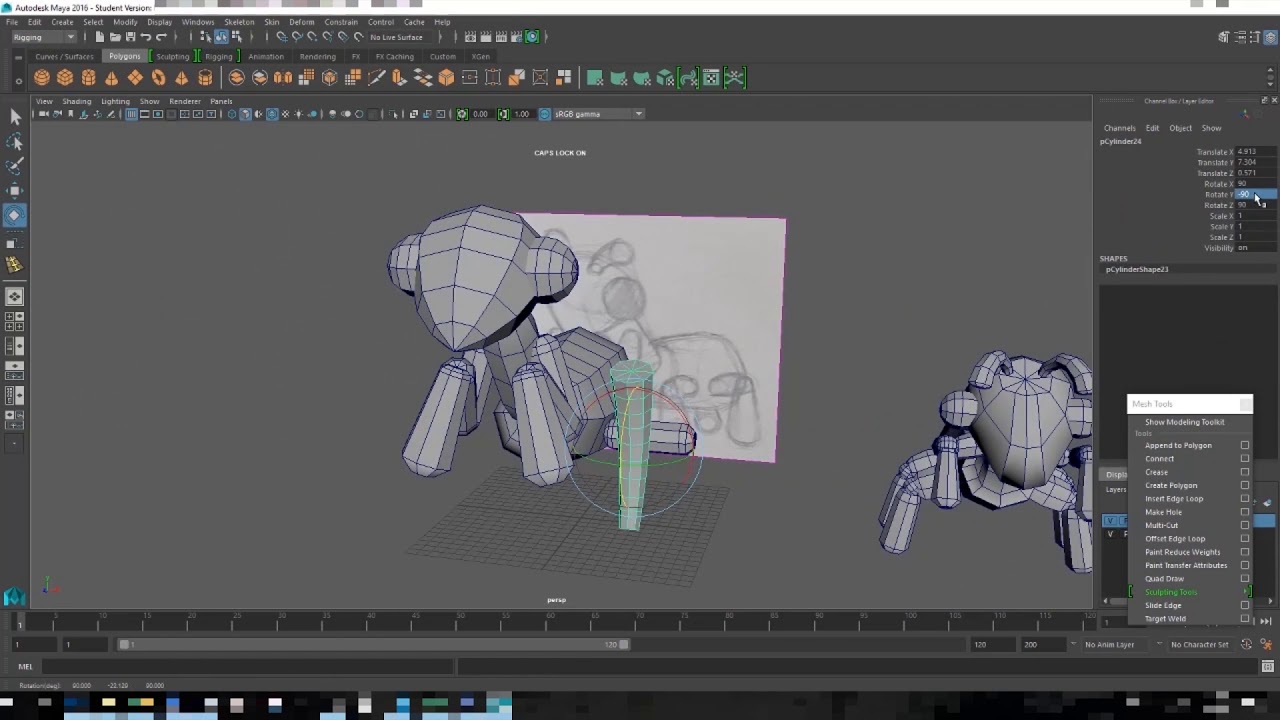Open Target Weld option box
The height and width of the screenshot is (720, 1280).
point(1245,618)
